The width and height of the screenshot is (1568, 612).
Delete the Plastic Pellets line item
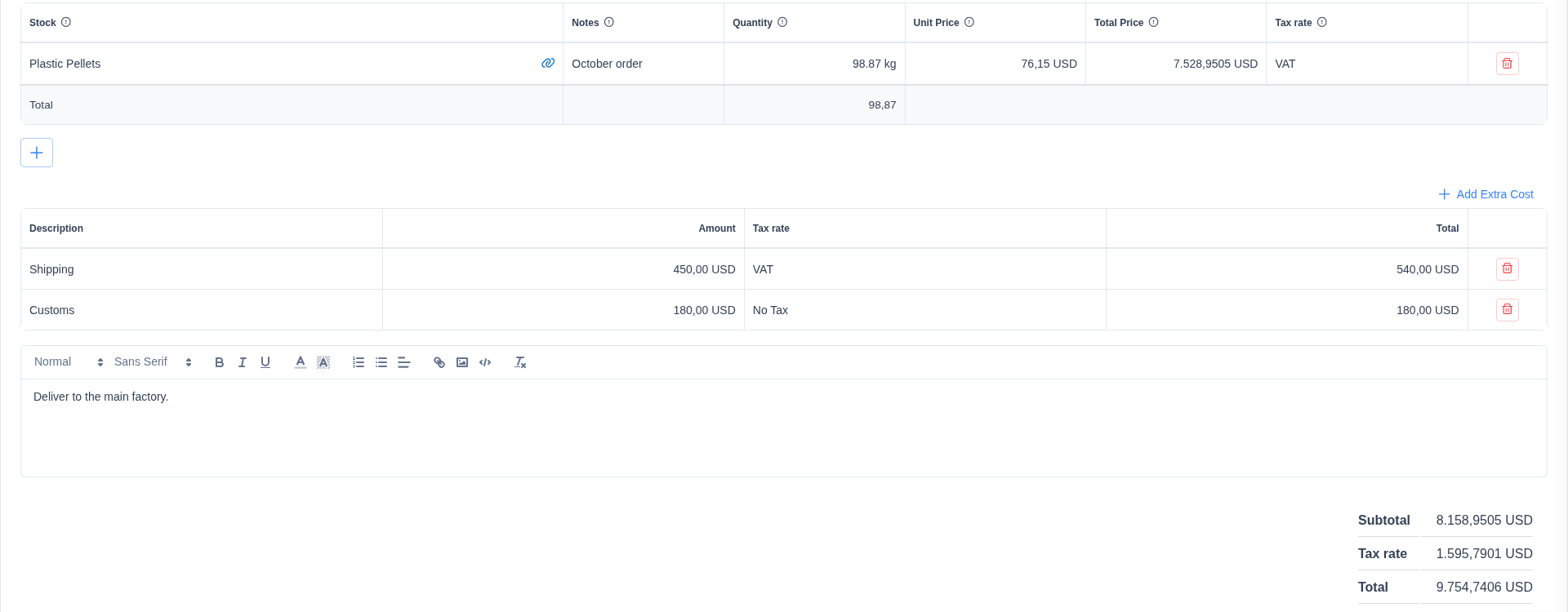click(x=1507, y=64)
